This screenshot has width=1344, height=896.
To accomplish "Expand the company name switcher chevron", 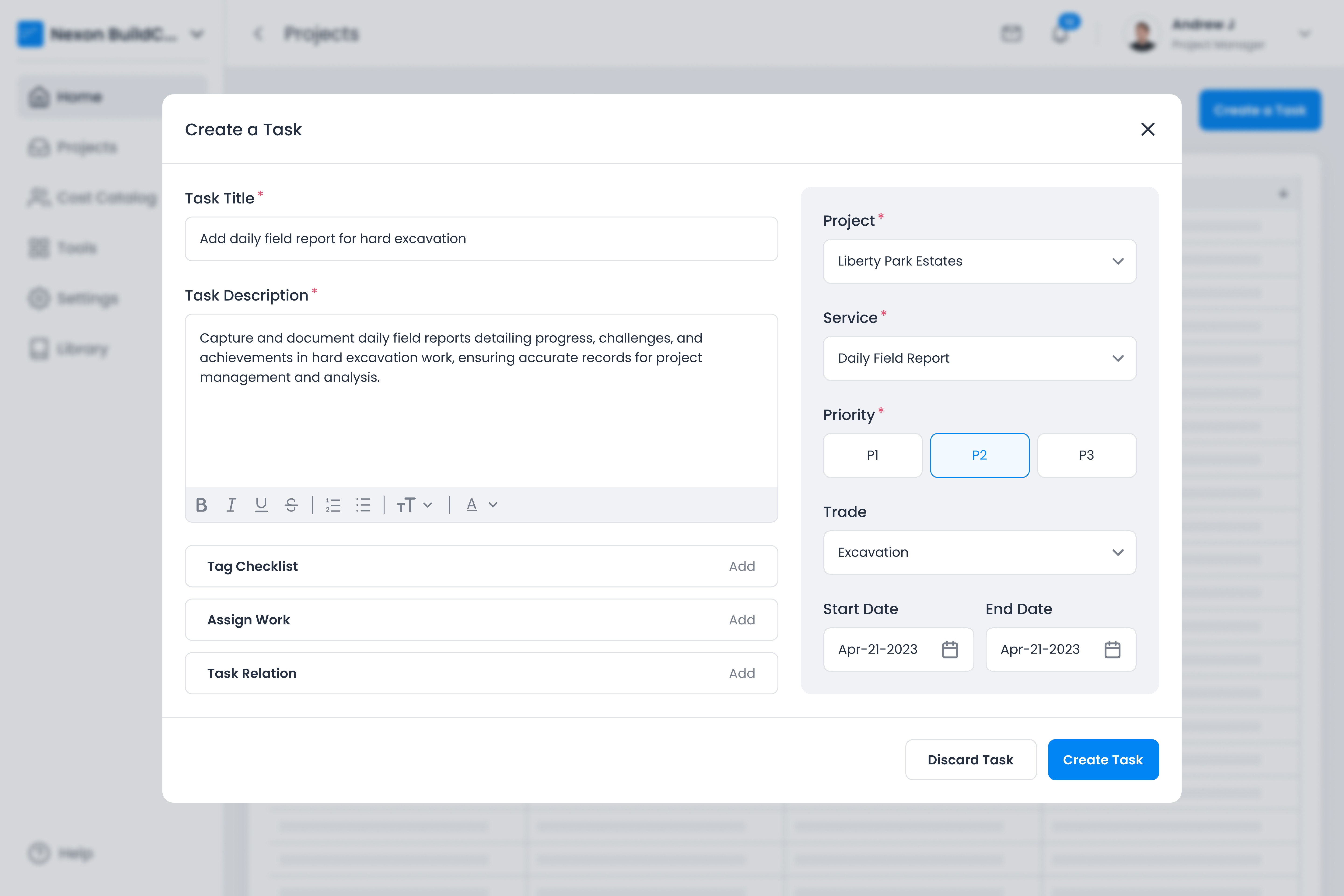I will click(x=197, y=34).
